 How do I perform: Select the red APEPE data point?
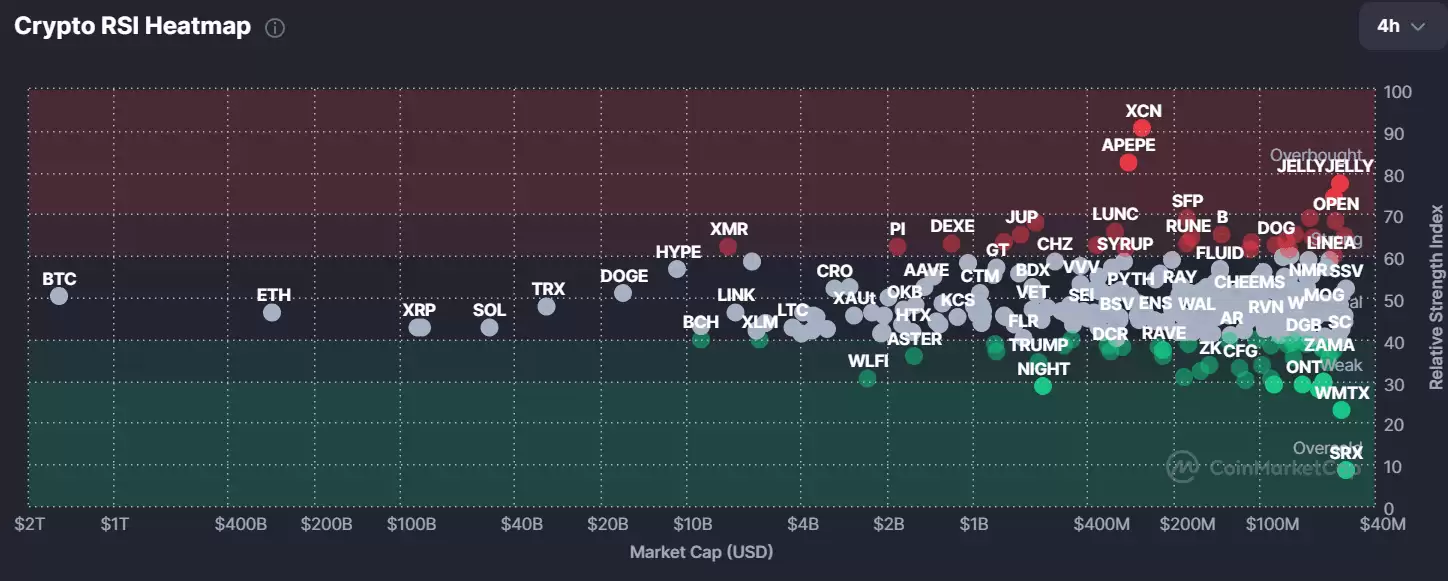point(1128,162)
